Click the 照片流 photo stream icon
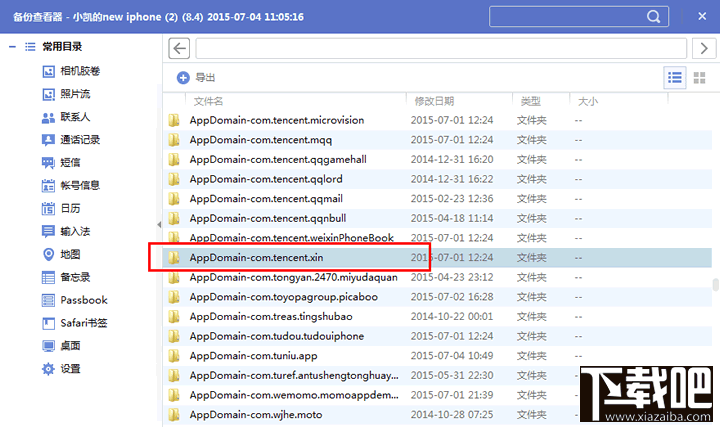This screenshot has height=427, width=720. 48,94
